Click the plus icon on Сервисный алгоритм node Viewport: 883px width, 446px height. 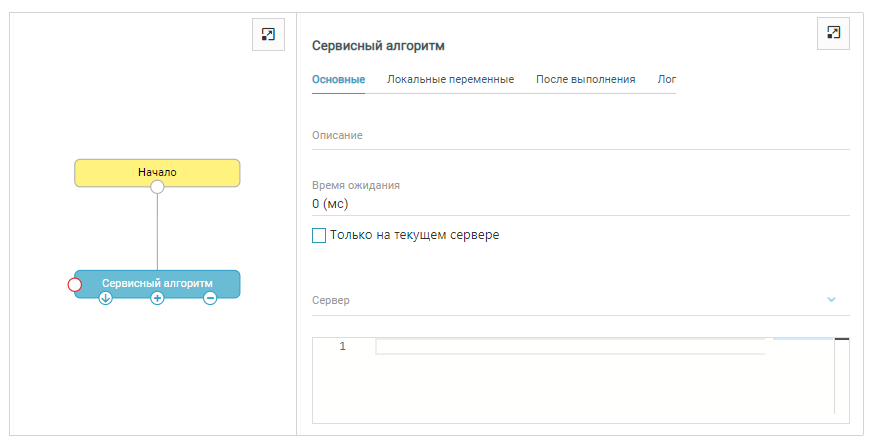click(x=157, y=298)
